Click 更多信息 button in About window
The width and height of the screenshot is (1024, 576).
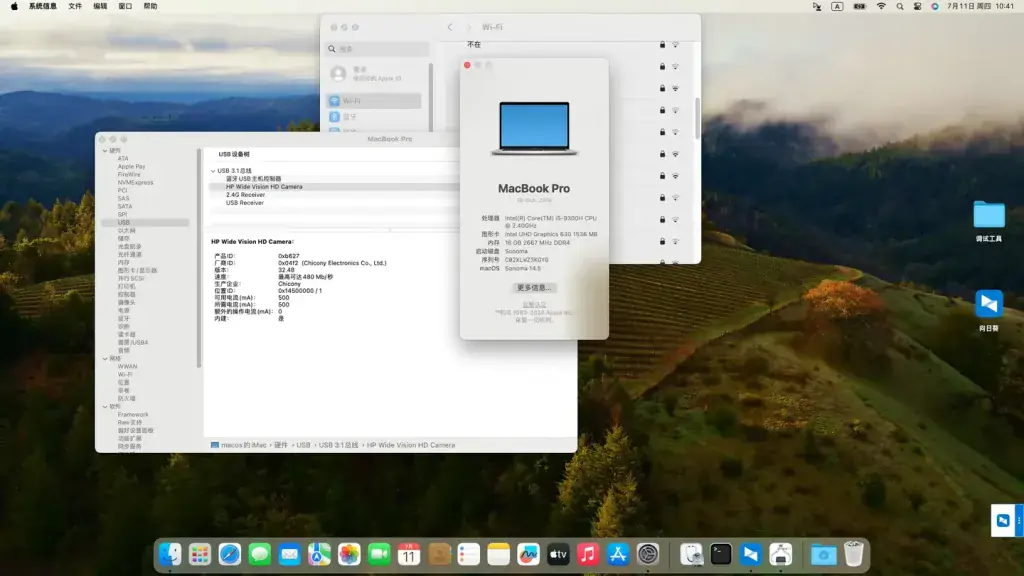(x=534, y=287)
